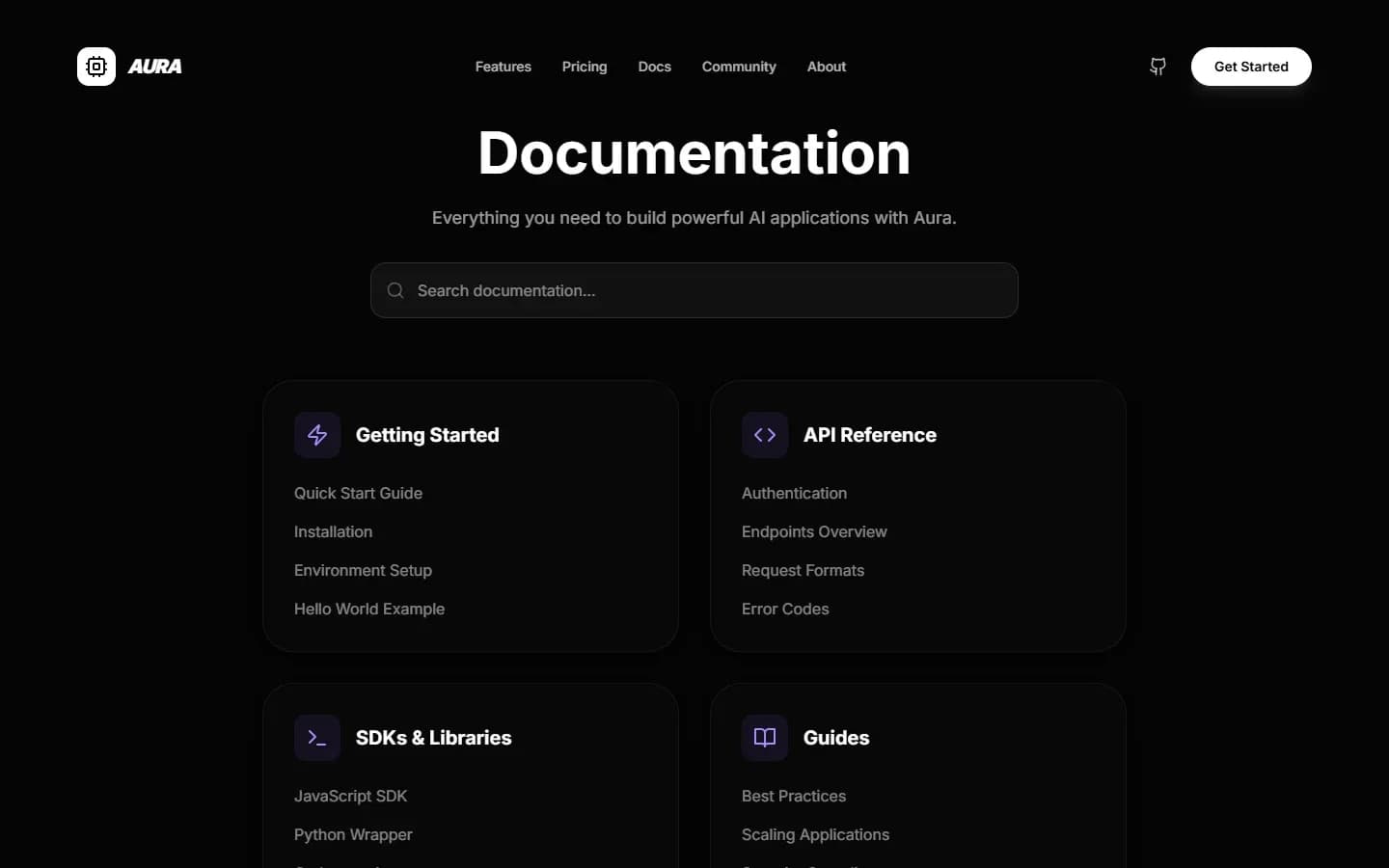Screen dimensions: 1389x868
Task: Click the search magnifier icon
Action: pos(395,290)
